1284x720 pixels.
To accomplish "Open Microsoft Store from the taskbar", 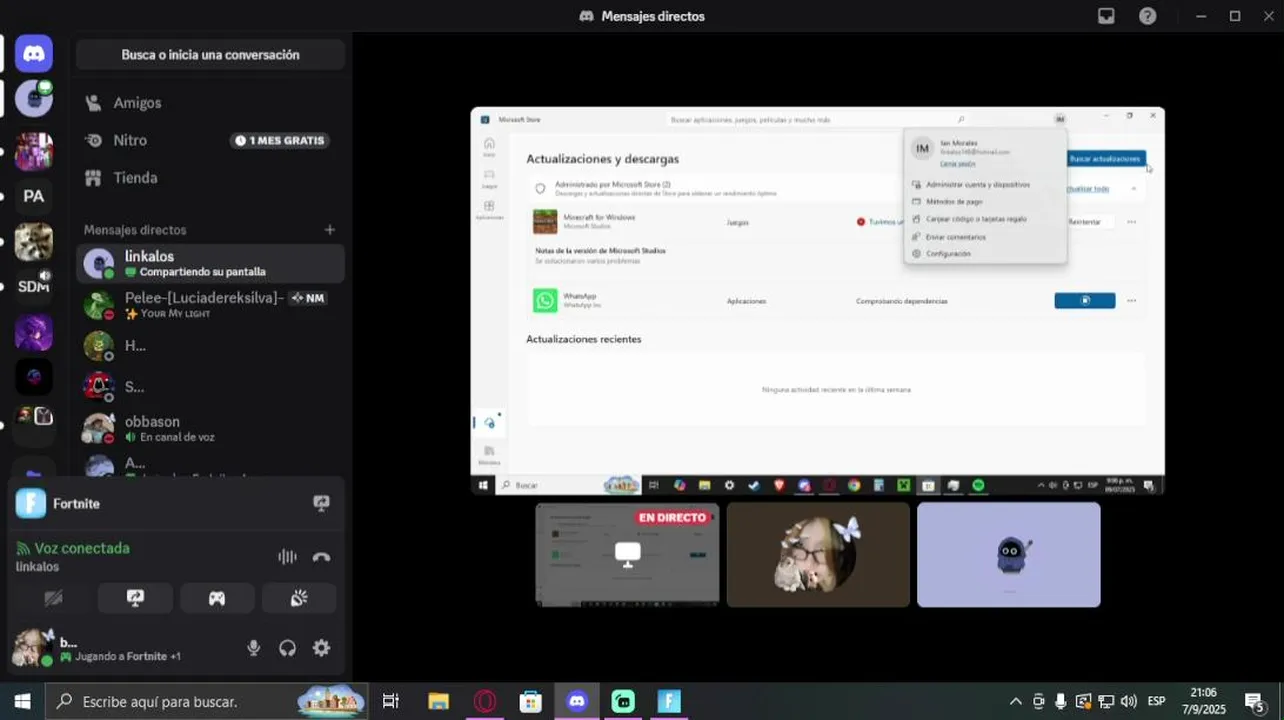I will click(x=531, y=702).
